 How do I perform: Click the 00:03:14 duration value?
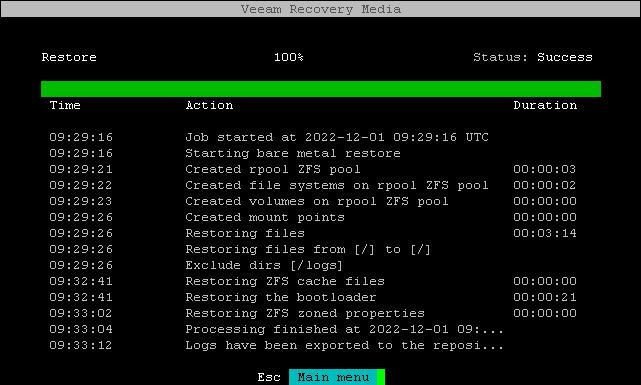(545, 233)
